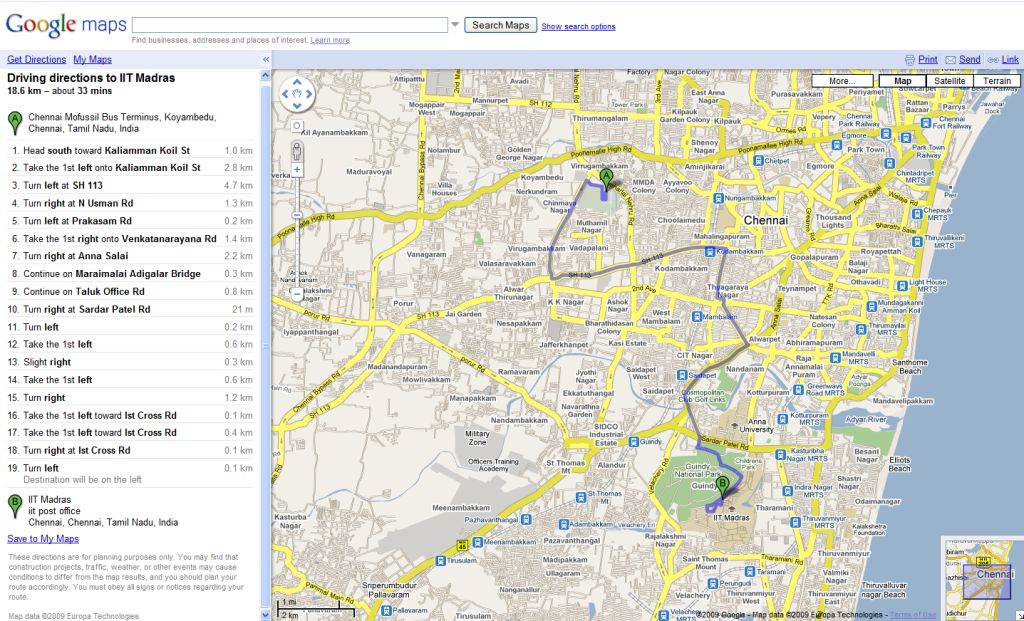Image resolution: width=1024 pixels, height=621 pixels.
Task: Zoom out with the minus button
Action: [297, 294]
